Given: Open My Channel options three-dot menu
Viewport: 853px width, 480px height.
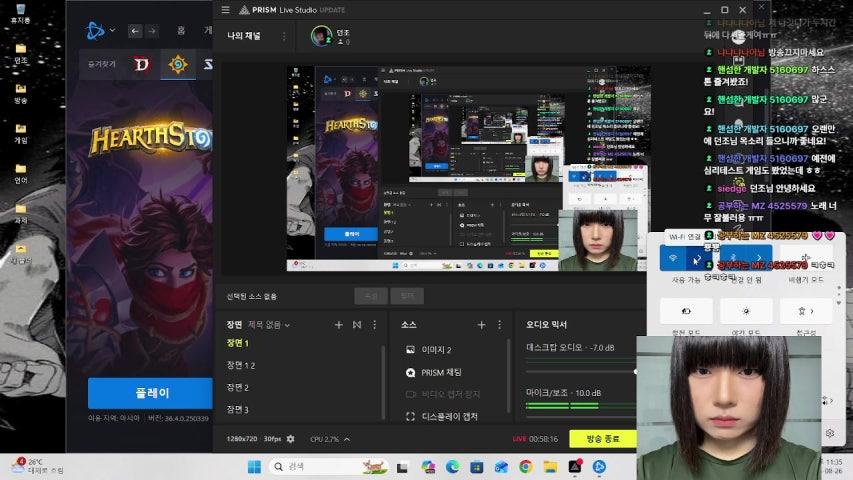Looking at the screenshot, I should pyautogui.click(x=283, y=36).
